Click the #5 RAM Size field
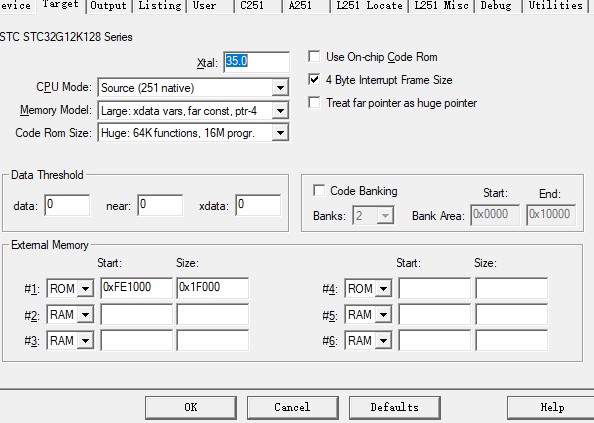This screenshot has width=594, height=423. (511, 314)
